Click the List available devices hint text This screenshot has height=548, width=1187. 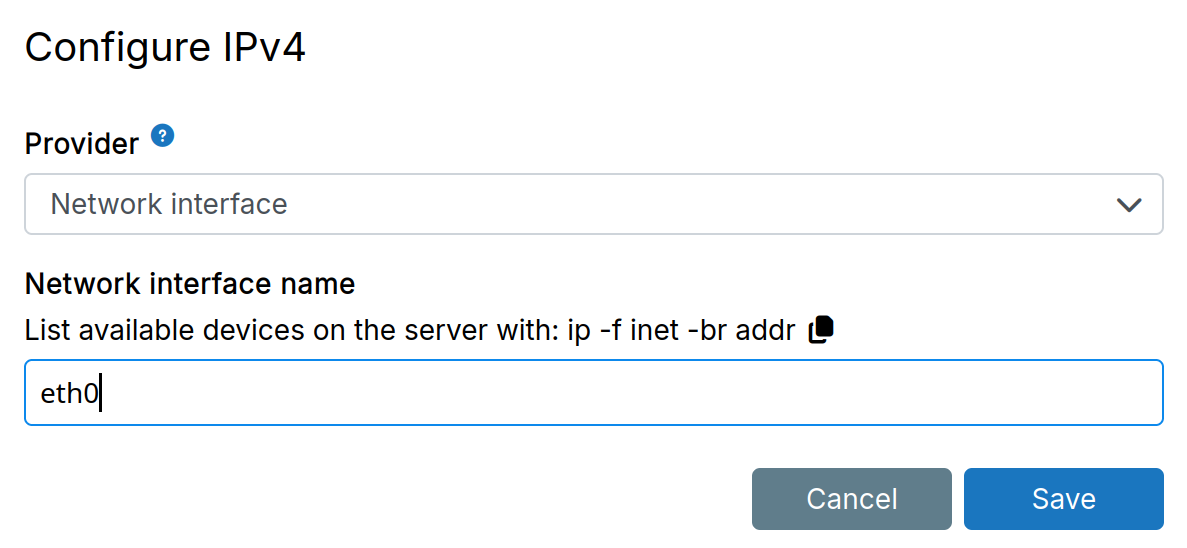tap(410, 330)
